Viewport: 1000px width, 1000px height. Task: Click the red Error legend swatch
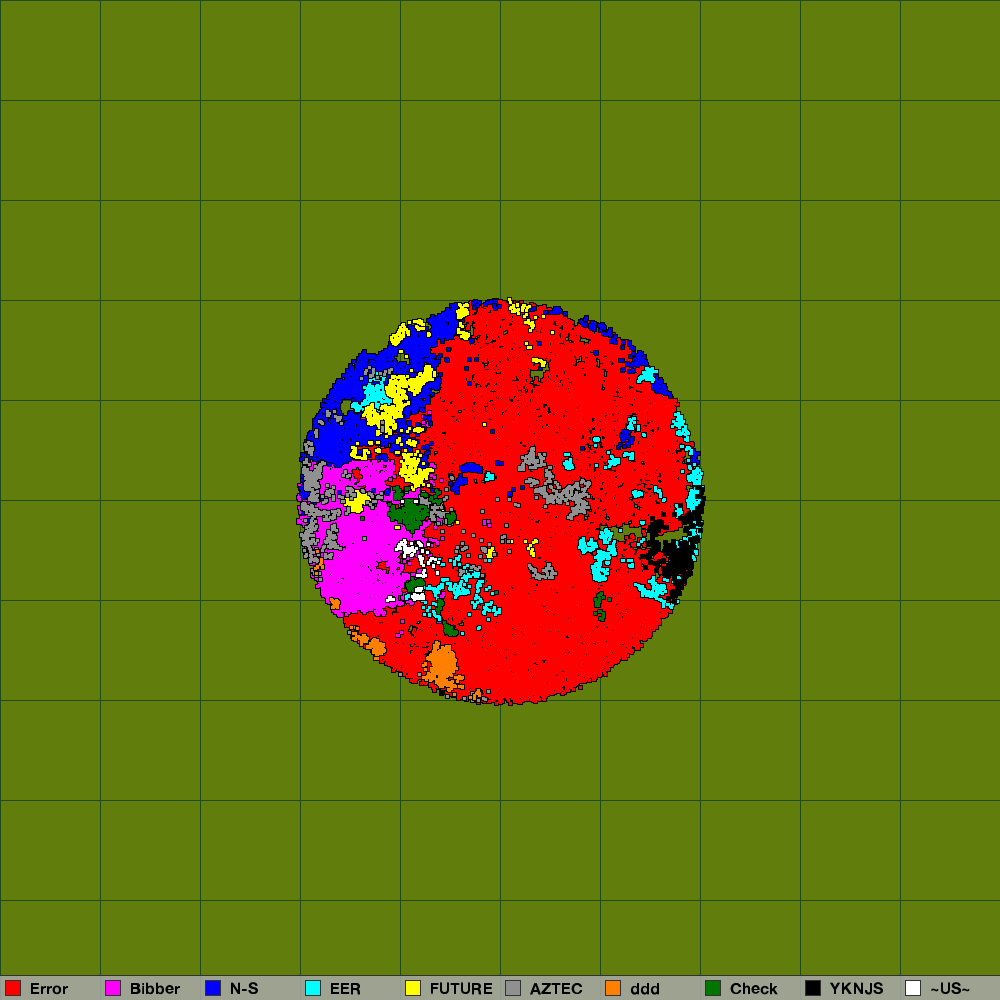click(x=13, y=988)
